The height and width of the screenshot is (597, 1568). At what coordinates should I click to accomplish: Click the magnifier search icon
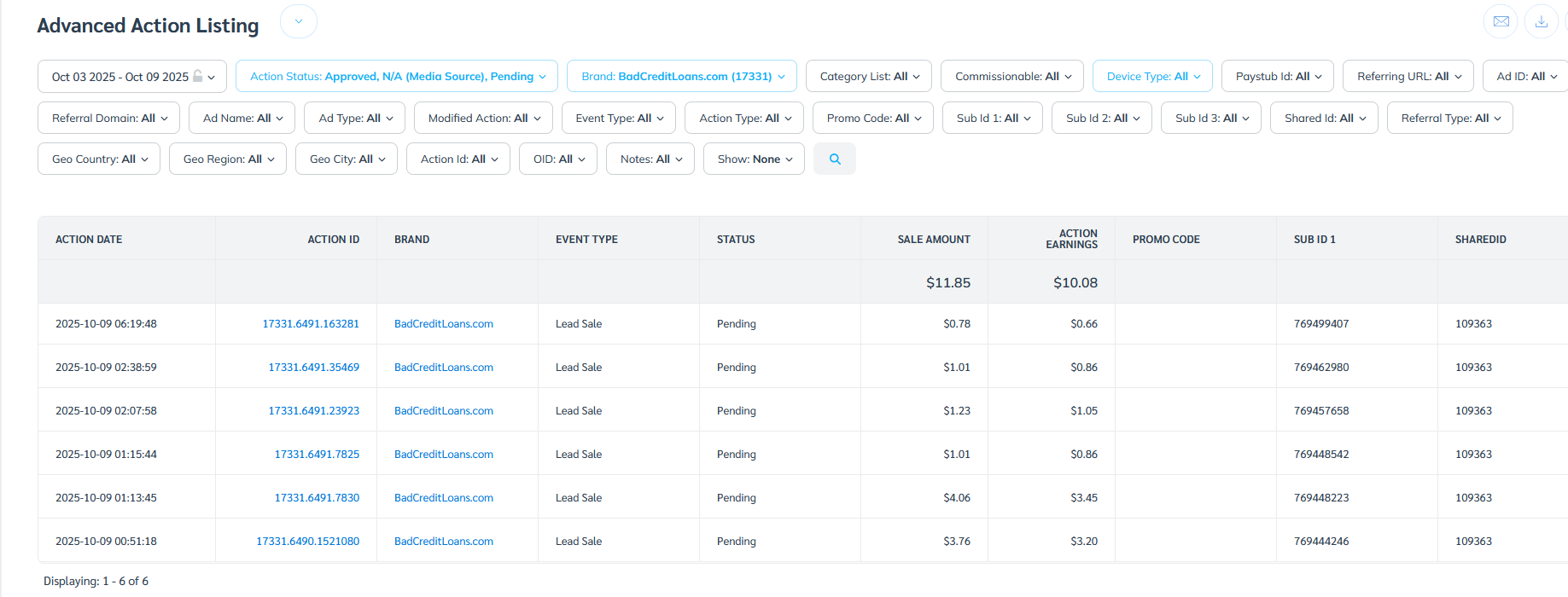(x=834, y=159)
